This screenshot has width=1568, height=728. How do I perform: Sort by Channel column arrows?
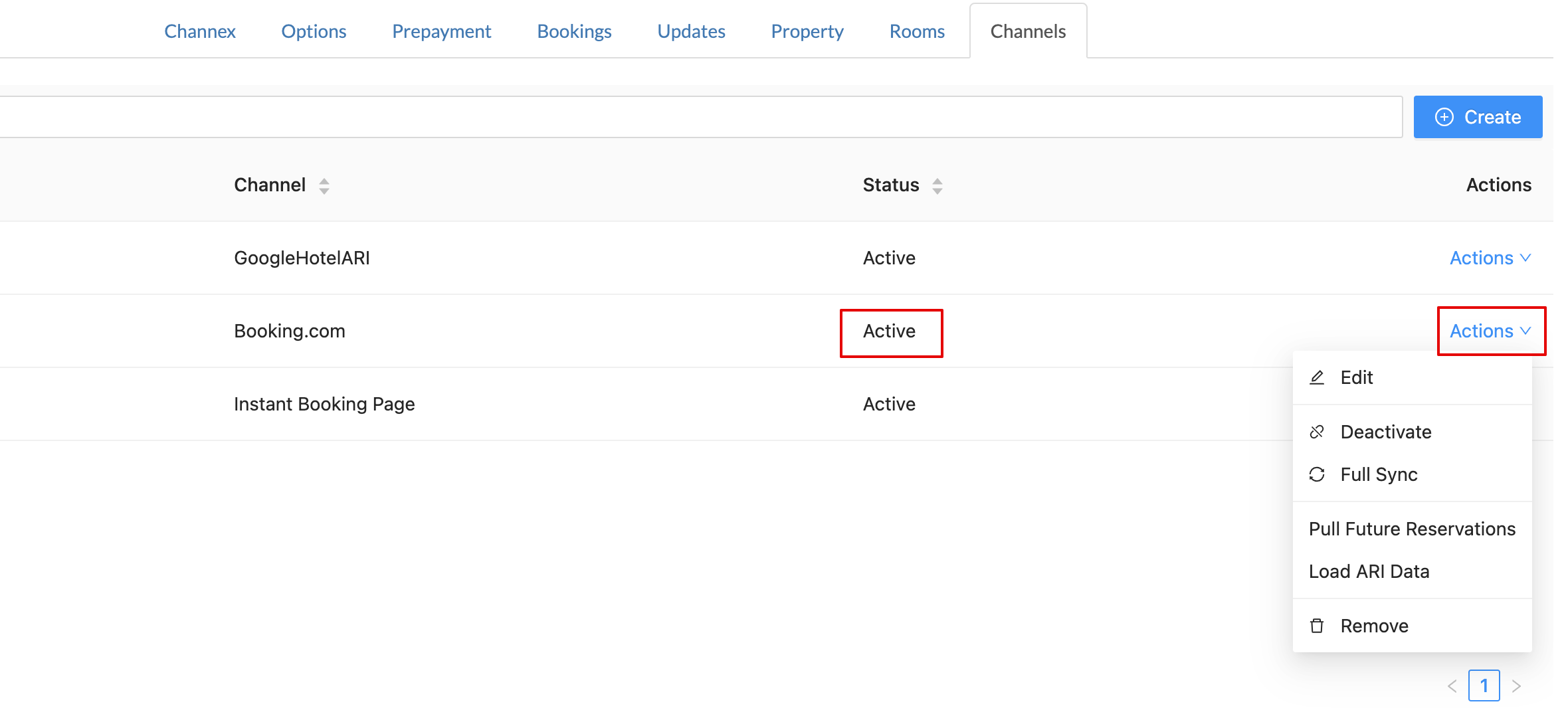coord(324,185)
